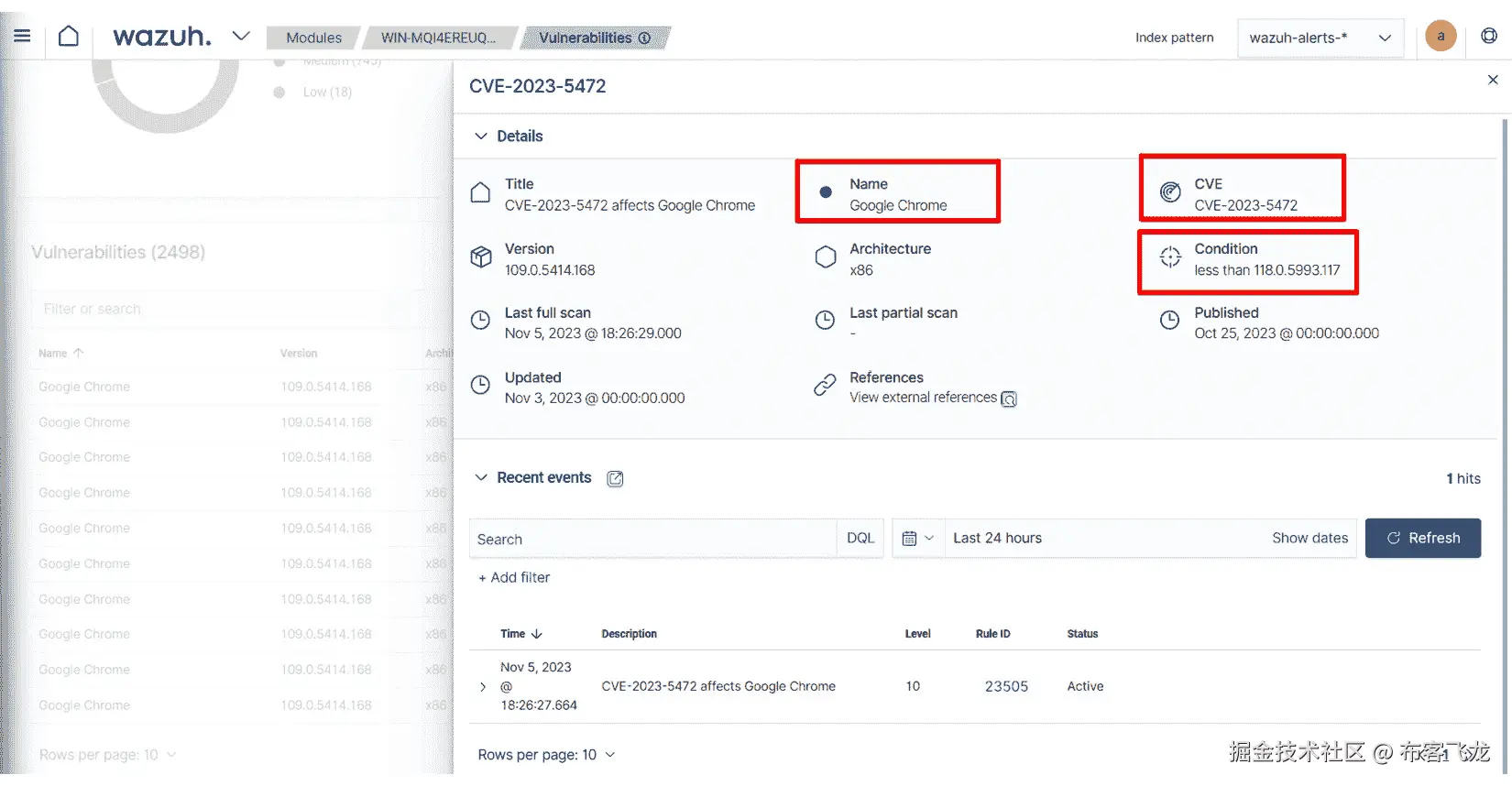Click Rule ID 23505 link
Viewport: 1512px width, 786px height.
coord(1006,686)
